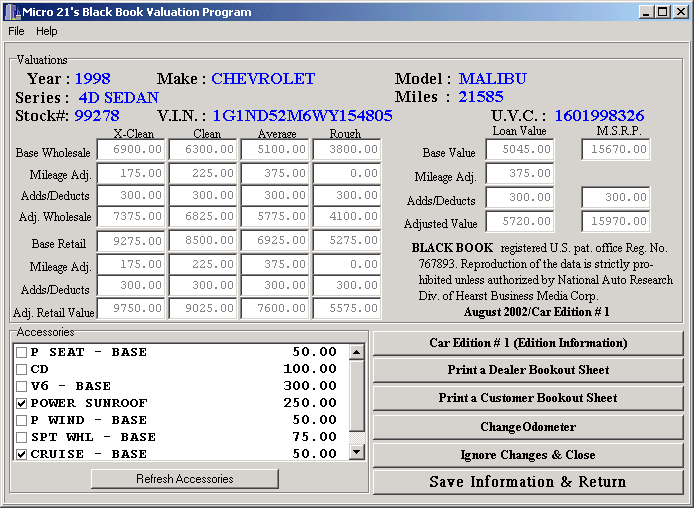Click Average Base Retail field 6925.00
Viewport: 694px width, 508px height.
tap(275, 241)
